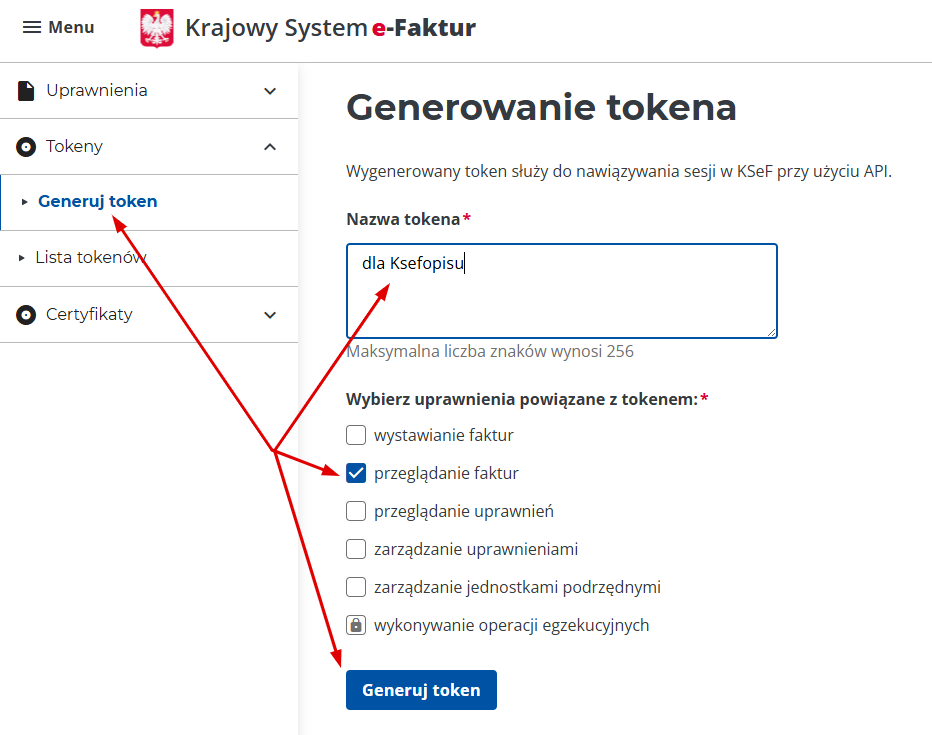Focus the Nazwa tokena text field
The width and height of the screenshot is (932, 735).
click(561, 291)
